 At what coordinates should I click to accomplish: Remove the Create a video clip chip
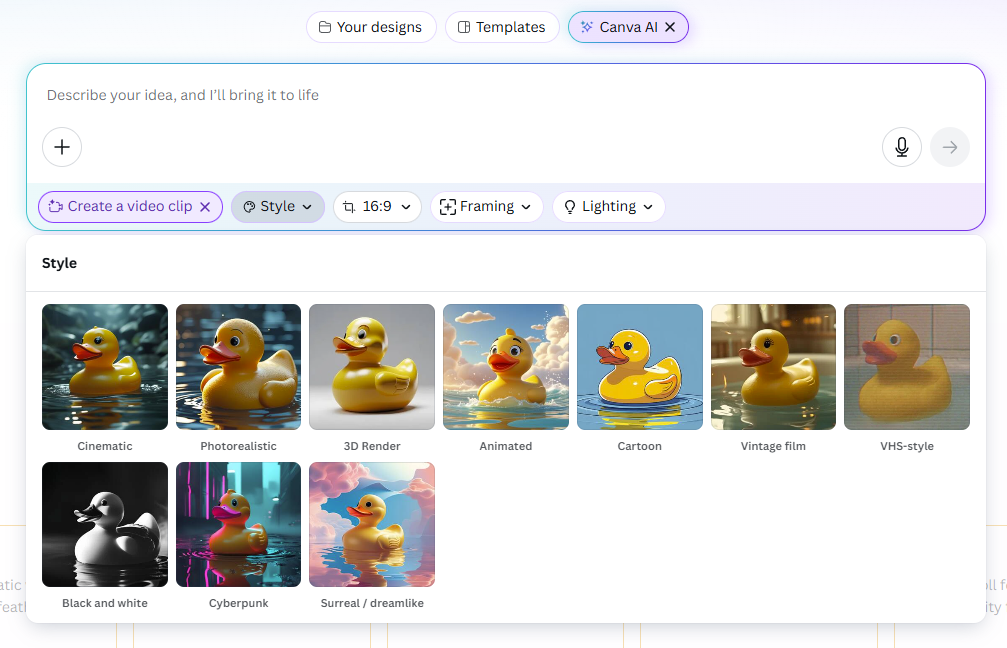(x=205, y=207)
